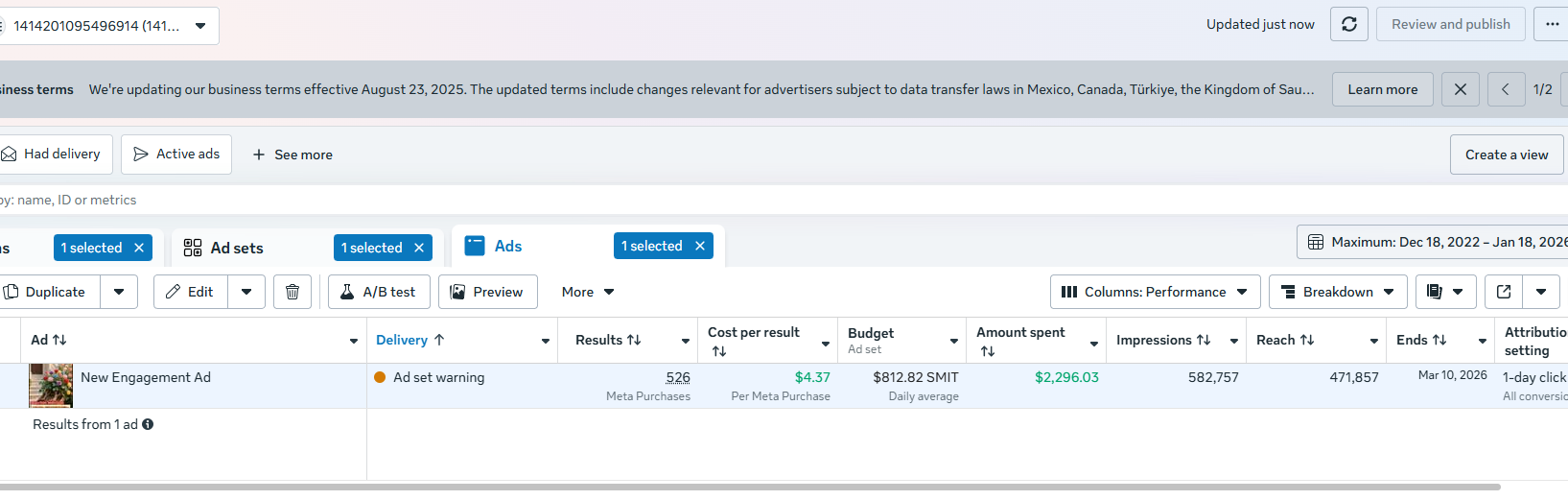Open A/B test for selected ad
1568x500 pixels.
point(379,292)
